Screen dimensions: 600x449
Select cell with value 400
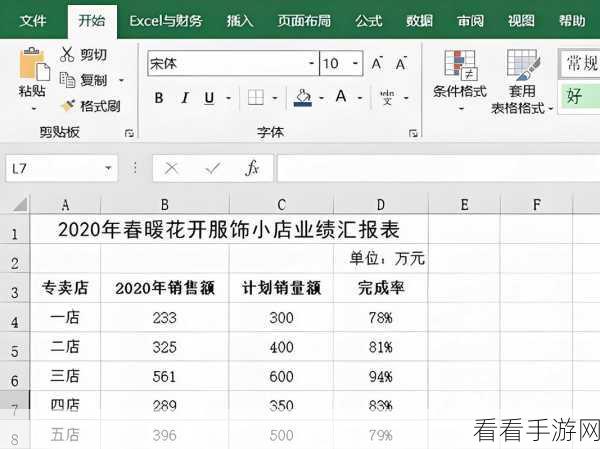pos(281,347)
